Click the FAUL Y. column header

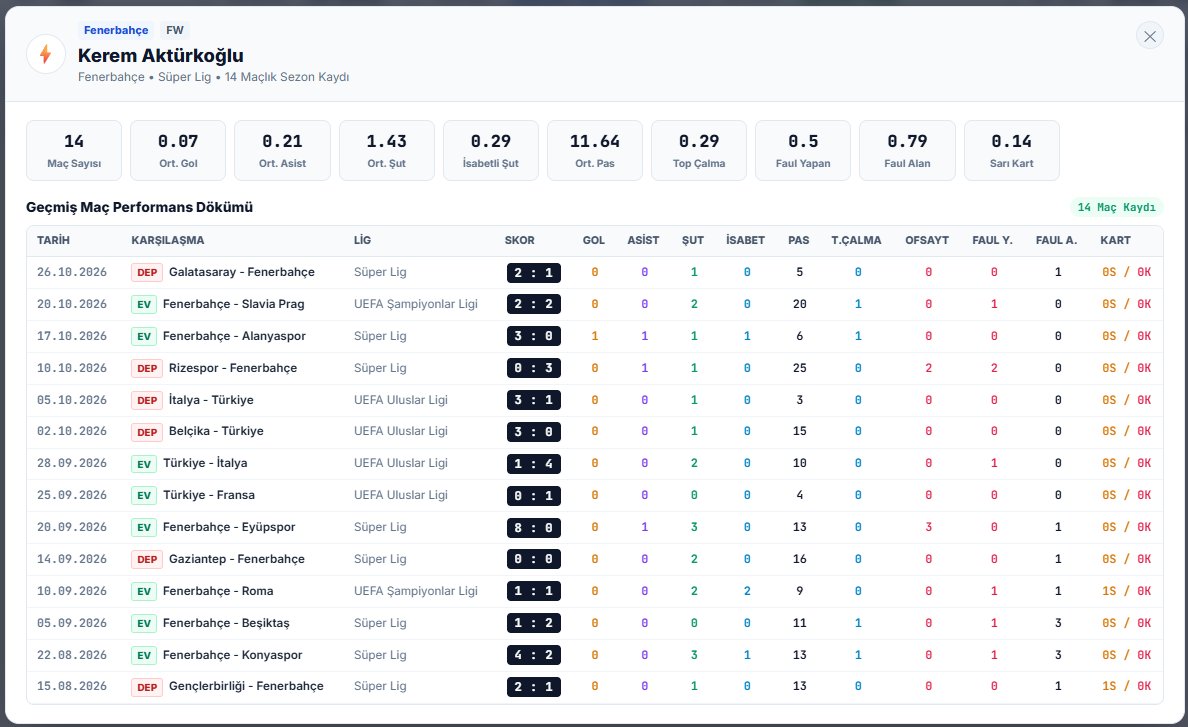click(993, 240)
